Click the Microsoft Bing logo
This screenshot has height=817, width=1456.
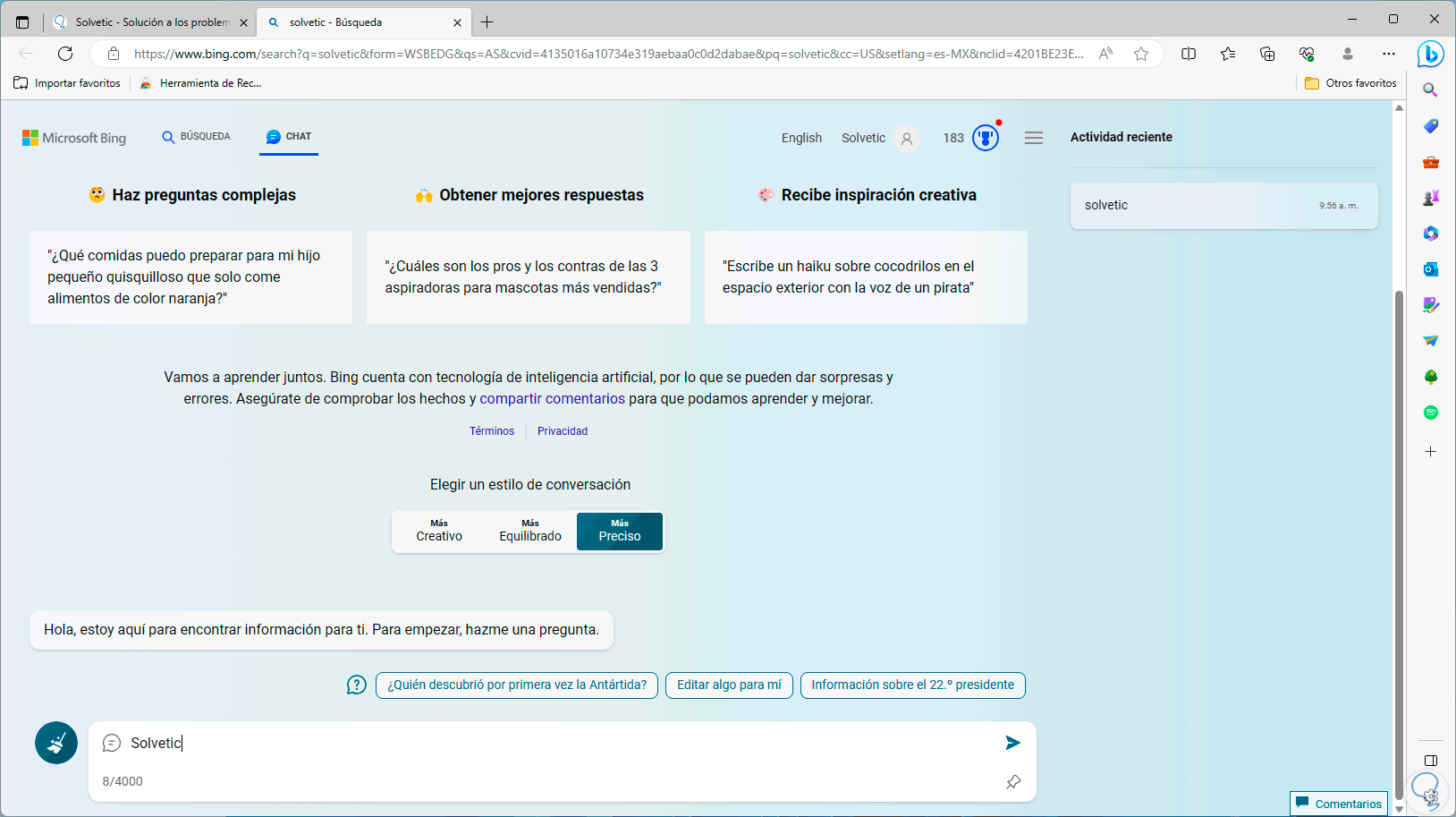click(x=74, y=138)
